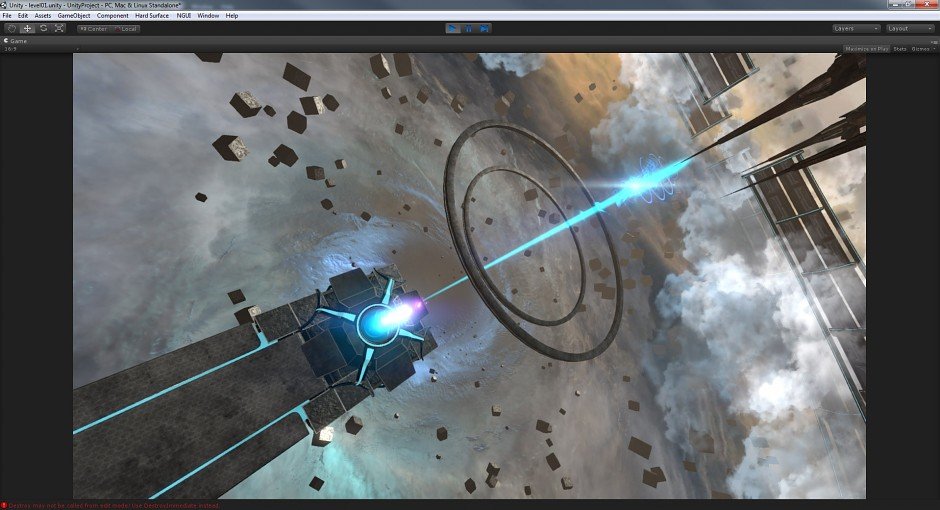This screenshot has height=510, width=940.
Task: Select the Rotate tool
Action: point(43,28)
